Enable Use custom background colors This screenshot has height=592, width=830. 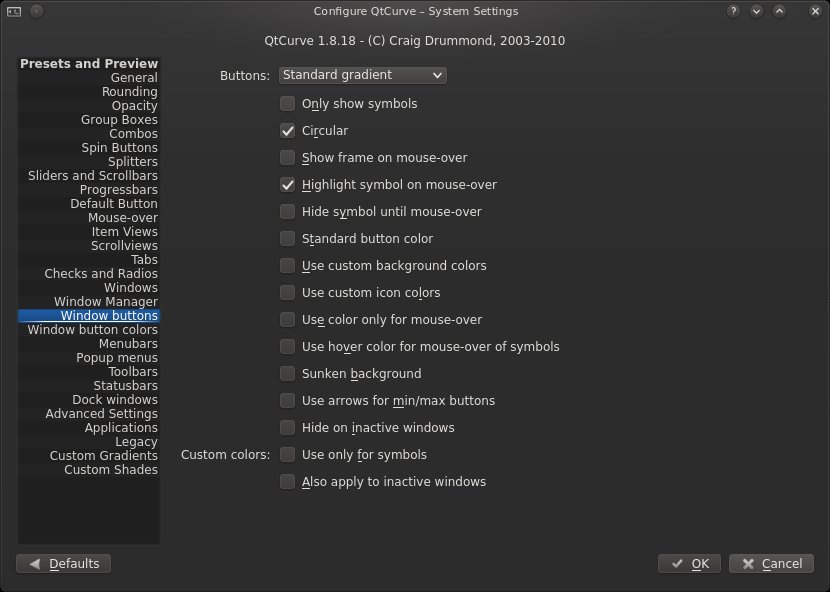click(287, 266)
